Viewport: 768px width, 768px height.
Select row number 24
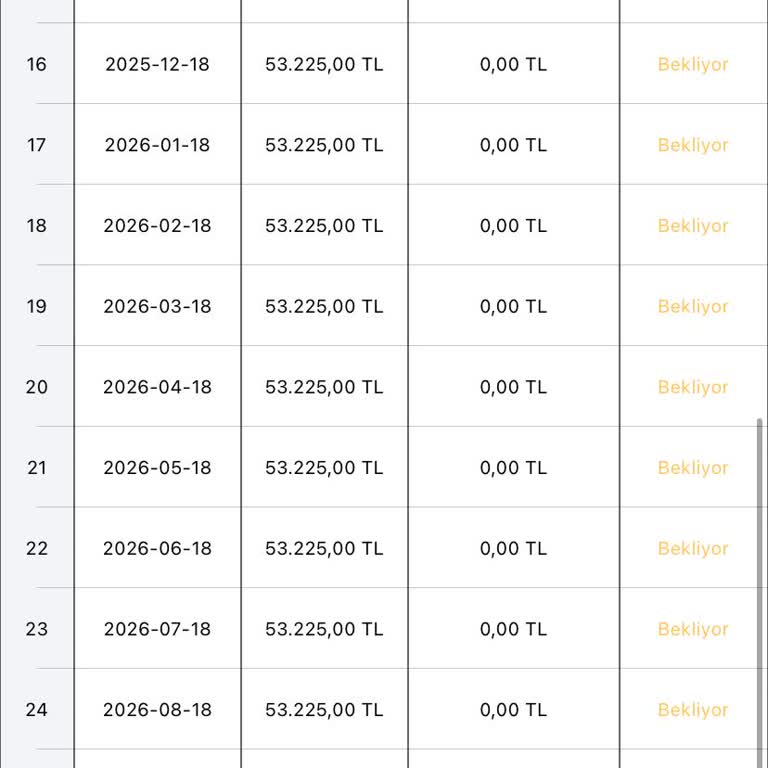click(37, 710)
